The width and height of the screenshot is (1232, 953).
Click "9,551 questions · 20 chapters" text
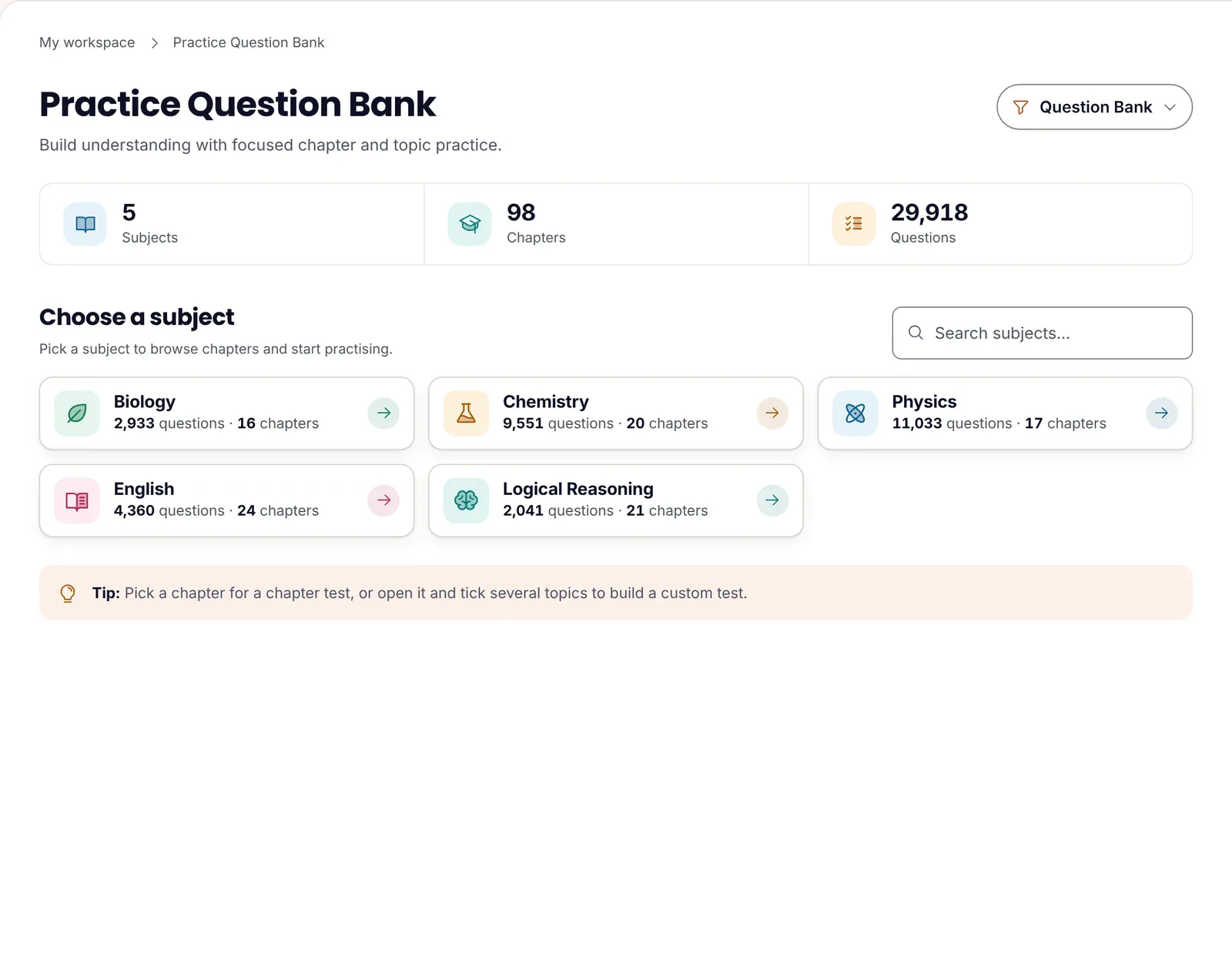click(605, 423)
